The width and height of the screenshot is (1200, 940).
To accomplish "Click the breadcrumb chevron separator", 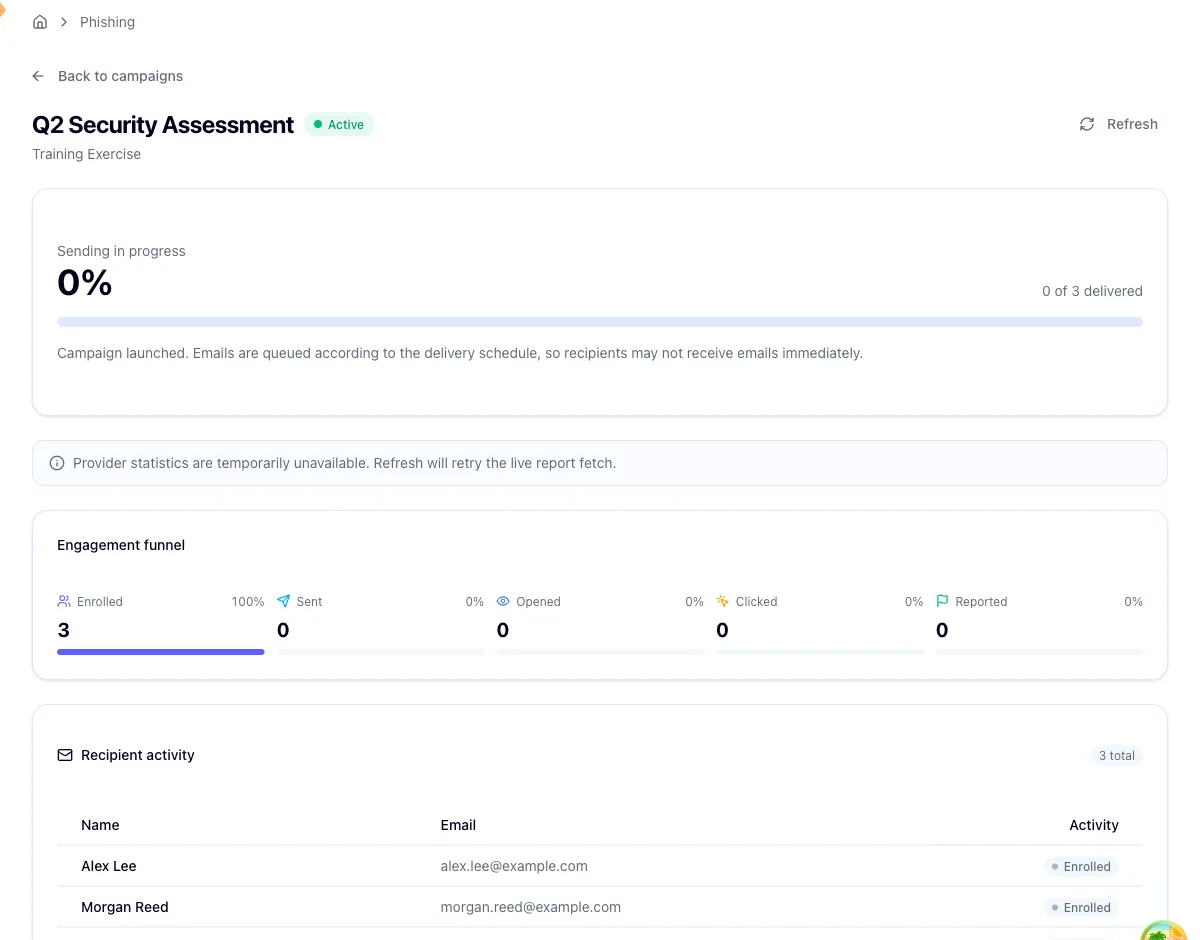I will pos(64,22).
